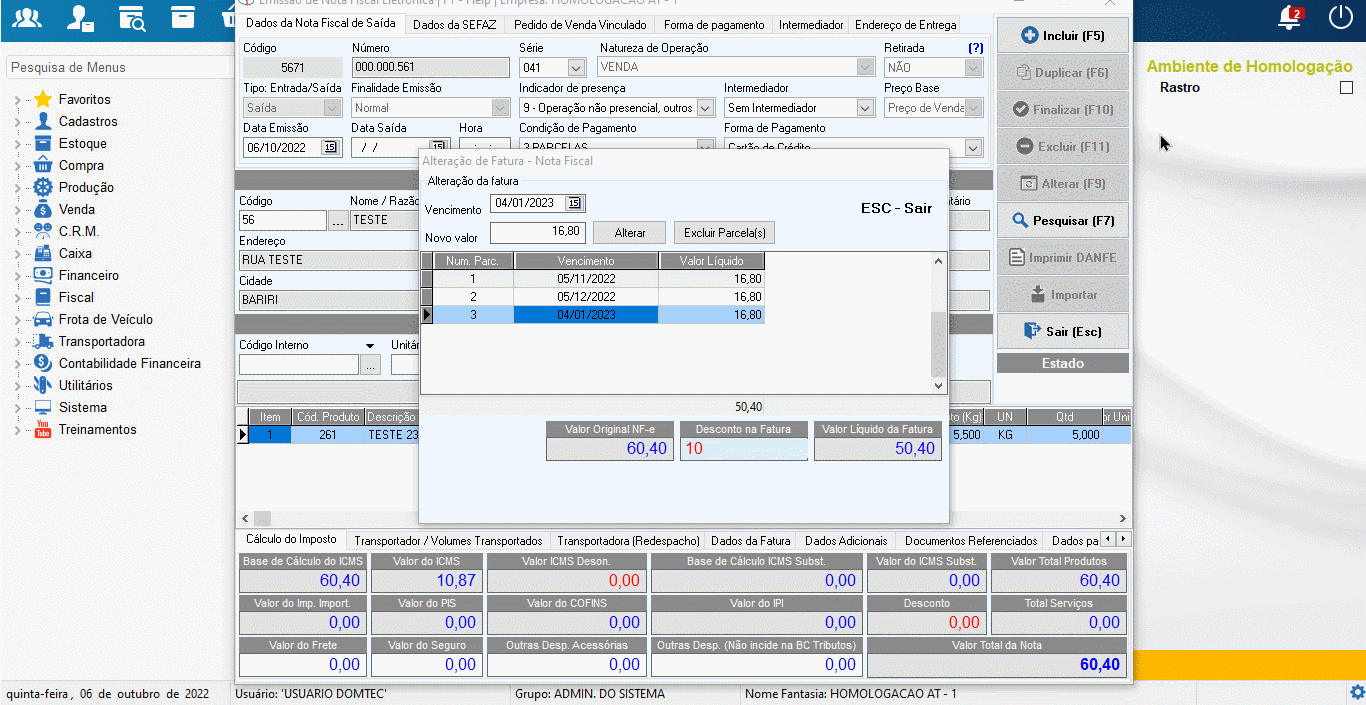Open the Código Interno dropdown arrow
Image resolution: width=1366 pixels, height=705 pixels.
[x=370, y=346]
